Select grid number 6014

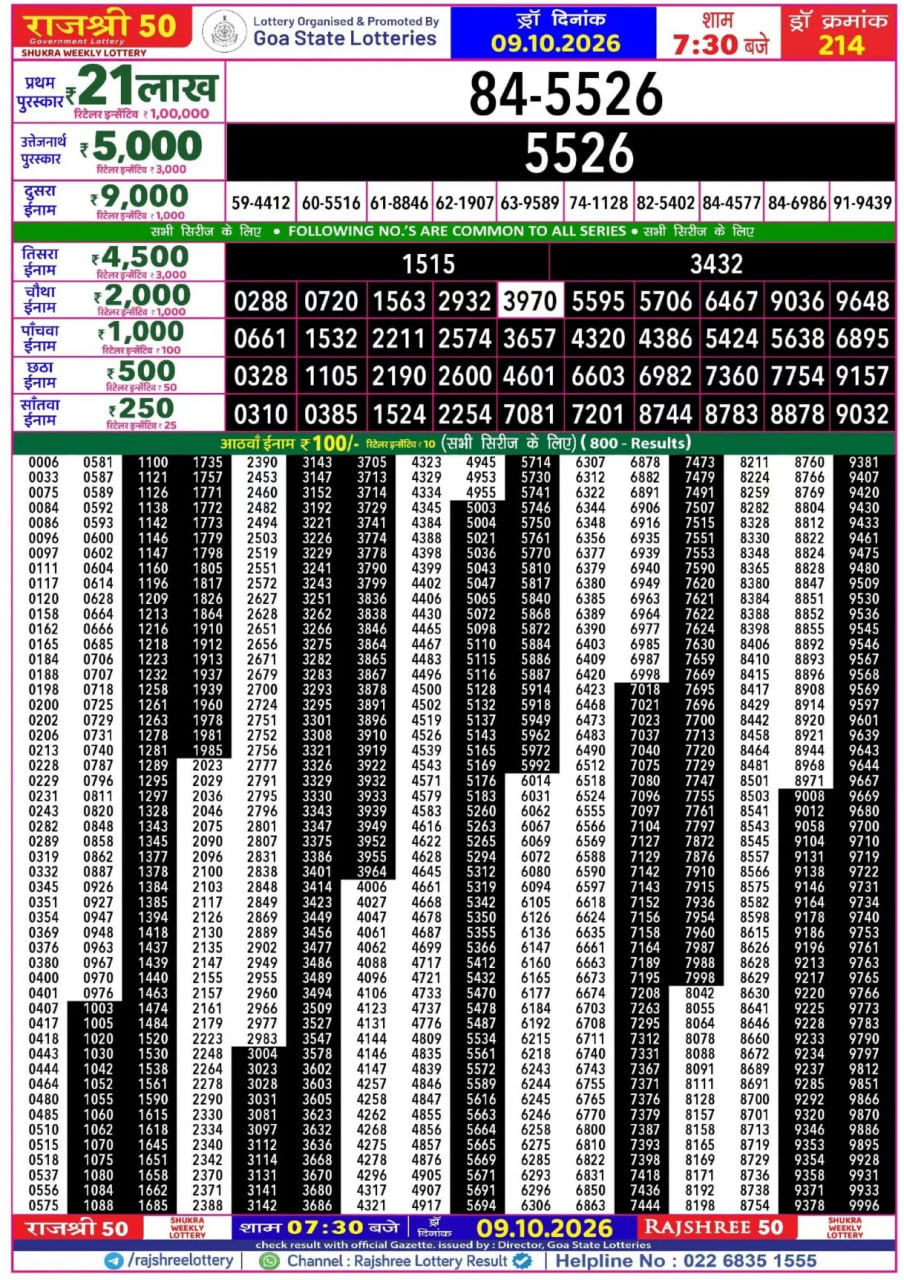[x=536, y=781]
